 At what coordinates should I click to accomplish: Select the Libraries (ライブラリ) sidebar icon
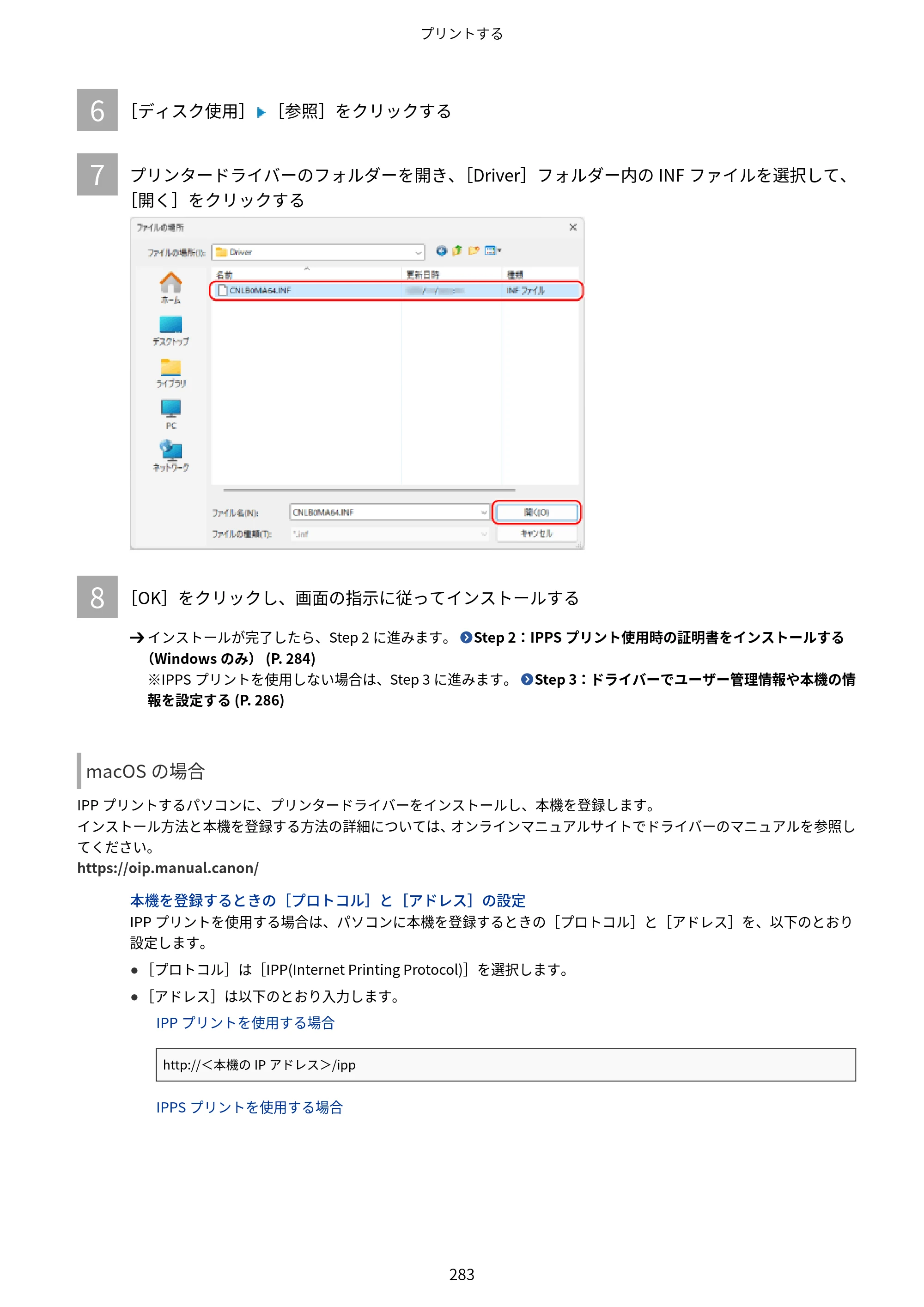point(170,373)
